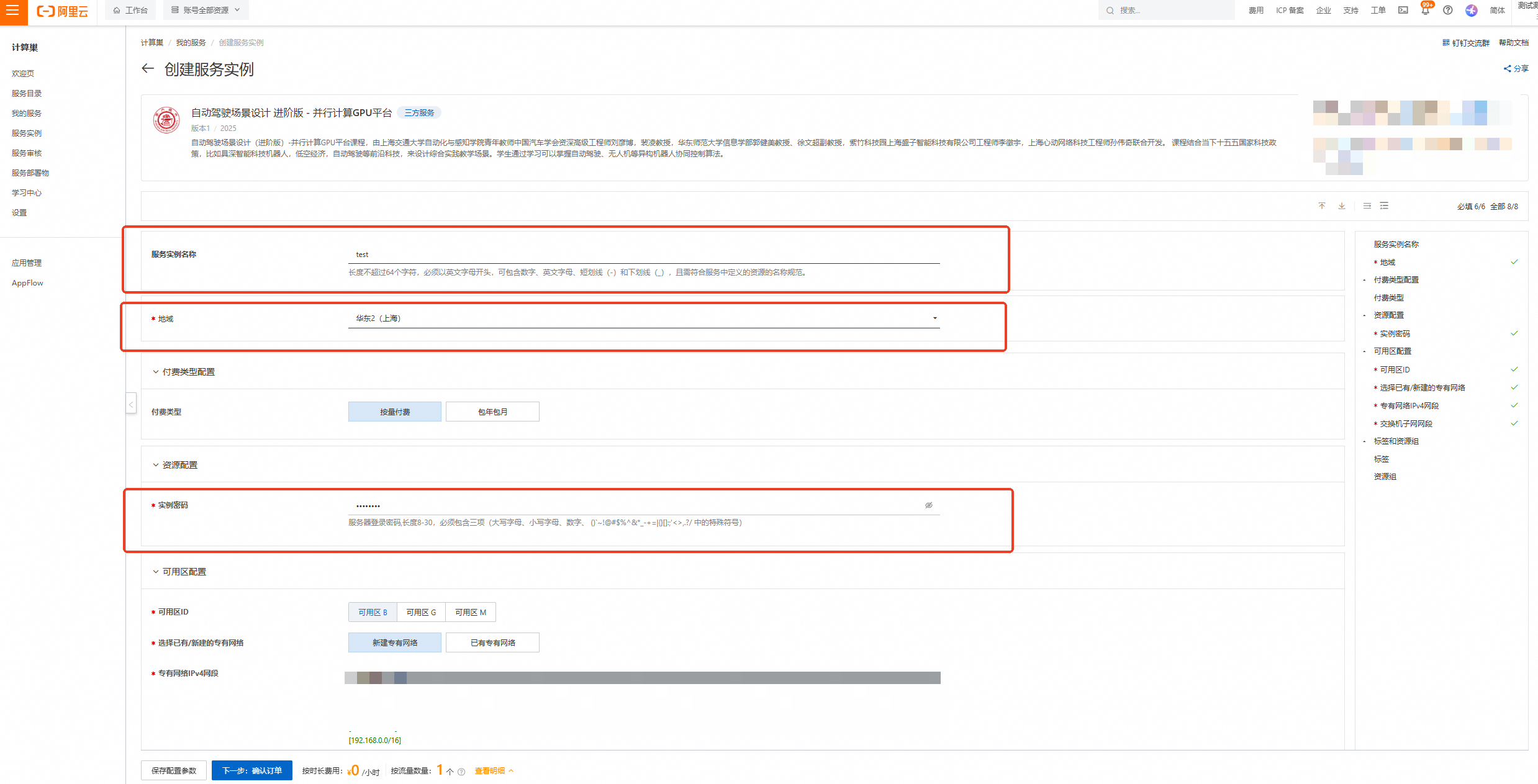
Task: Click the help question mark icon
Action: [x=1447, y=11]
